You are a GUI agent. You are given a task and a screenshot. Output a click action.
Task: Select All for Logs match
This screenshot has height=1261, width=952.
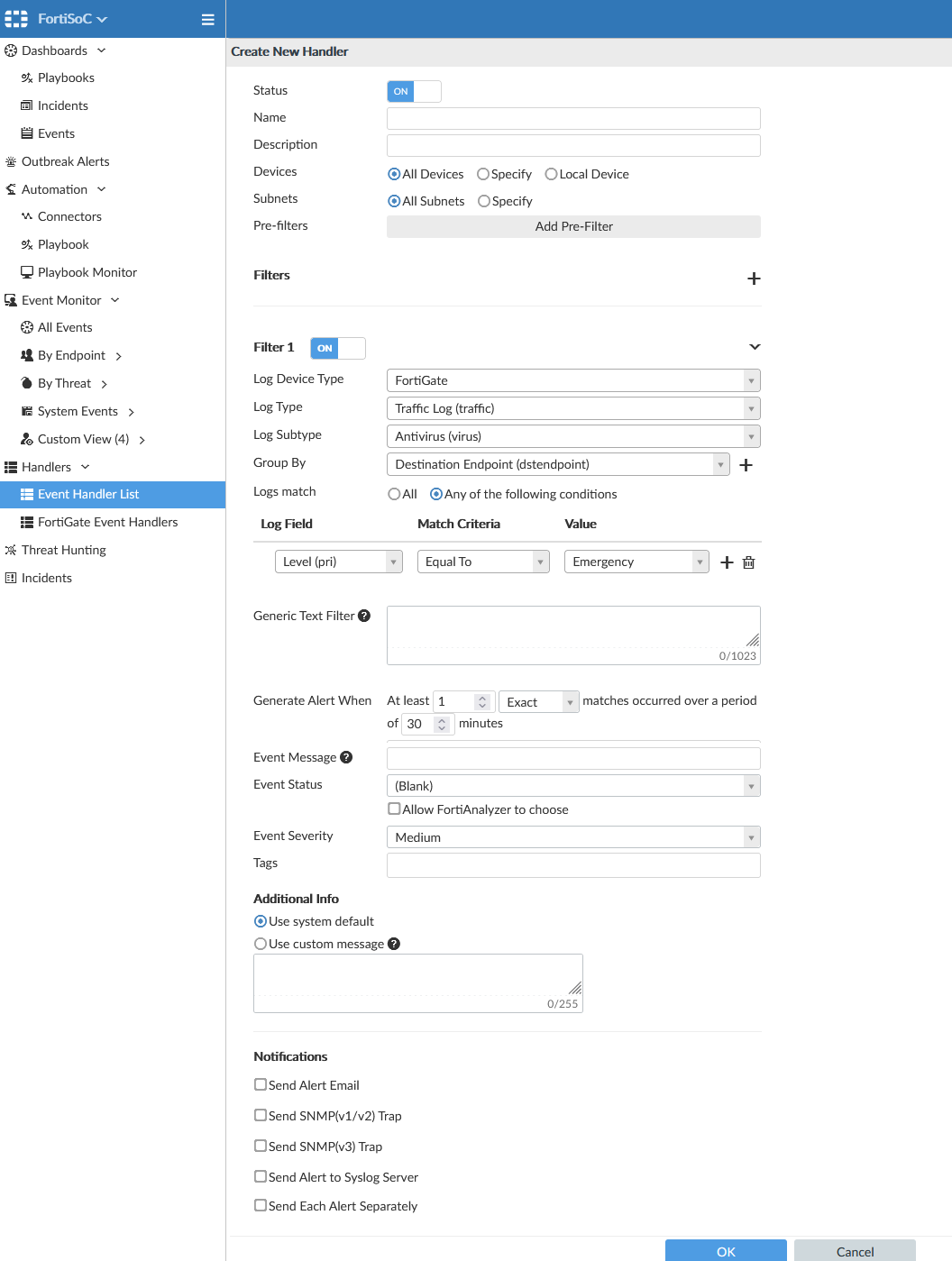tap(394, 494)
